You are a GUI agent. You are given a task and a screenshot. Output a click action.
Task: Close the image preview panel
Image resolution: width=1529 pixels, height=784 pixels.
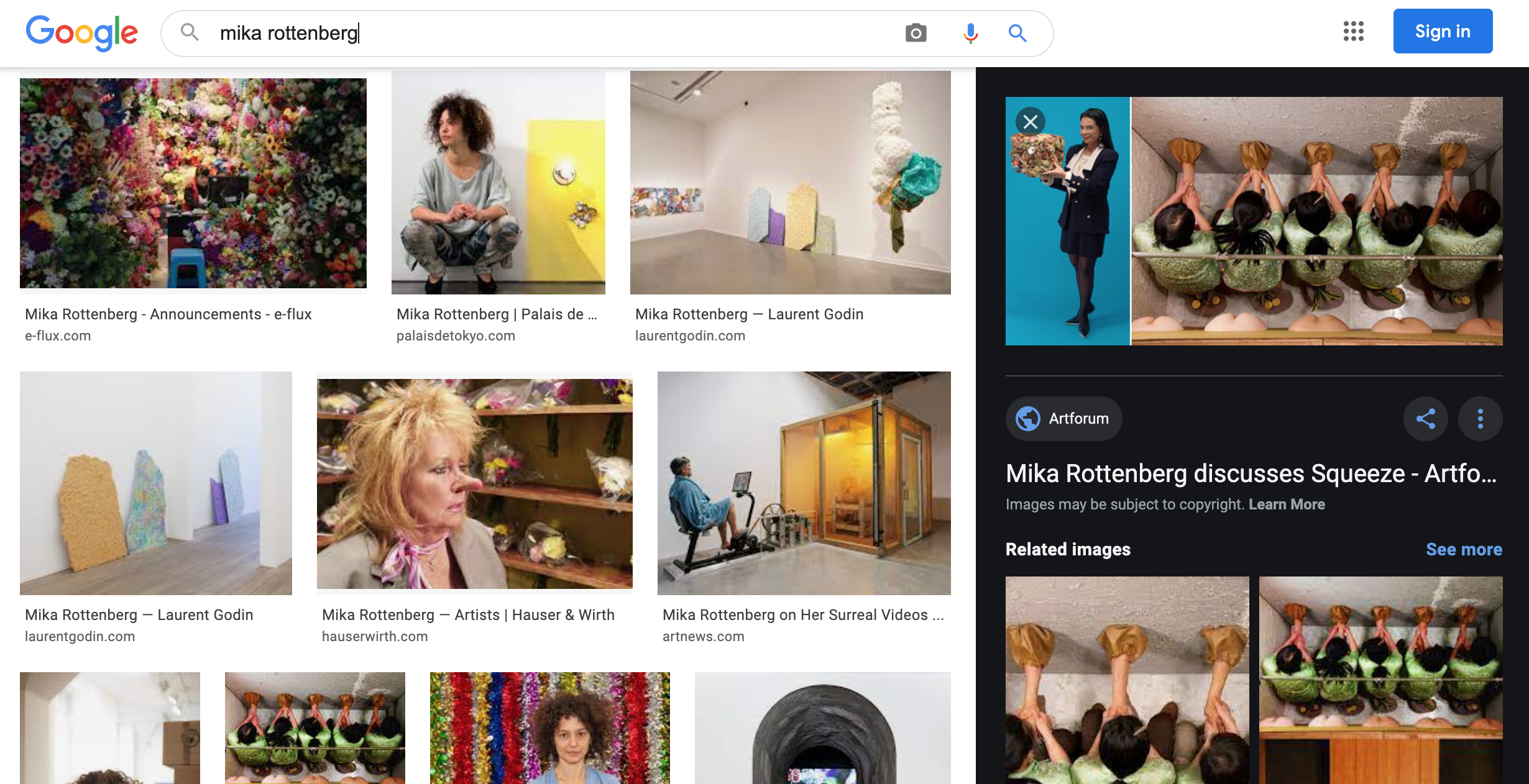tap(1030, 122)
